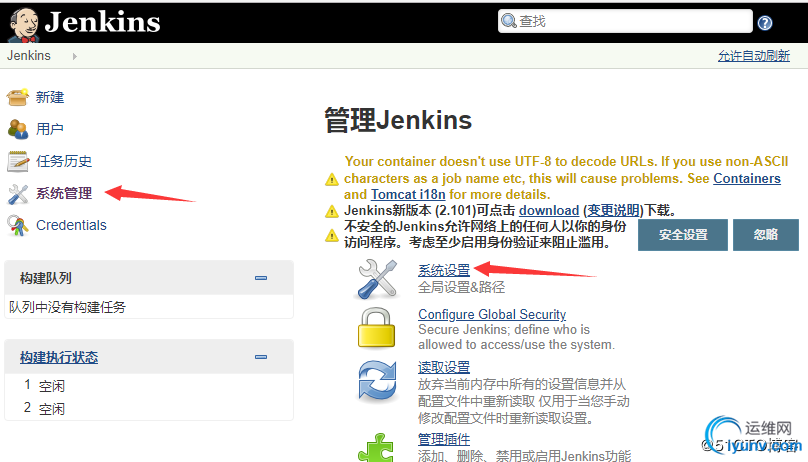This screenshot has height=462, width=808.
Task: Focus the 查找 search field
Action: click(x=625, y=21)
